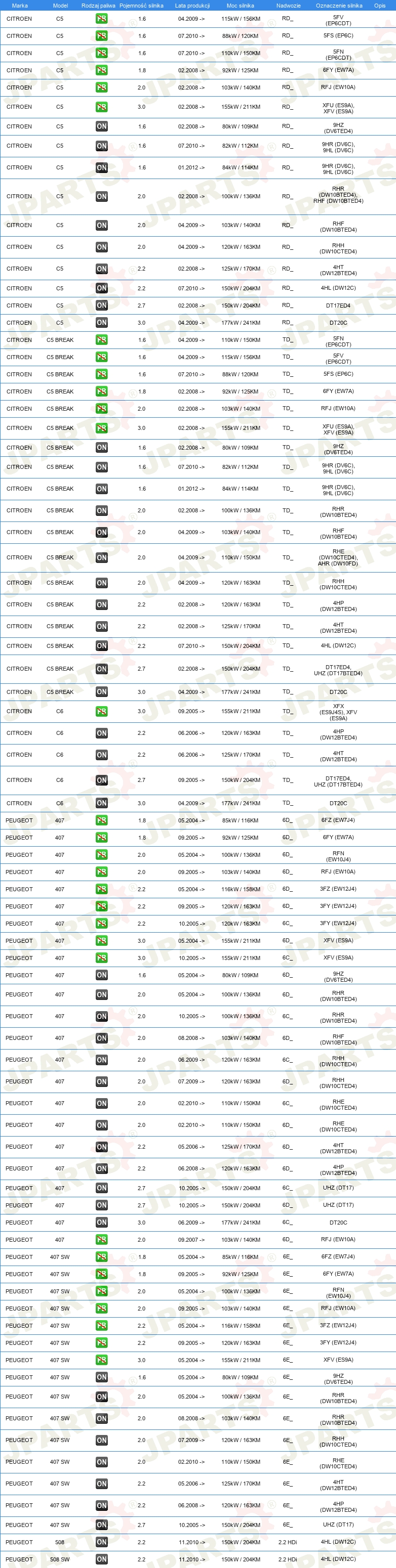The height and width of the screenshot is (1568, 396).
Task: Click petrol icon in Citroen C6 155kW/211KM row
Action: pos(102,712)
